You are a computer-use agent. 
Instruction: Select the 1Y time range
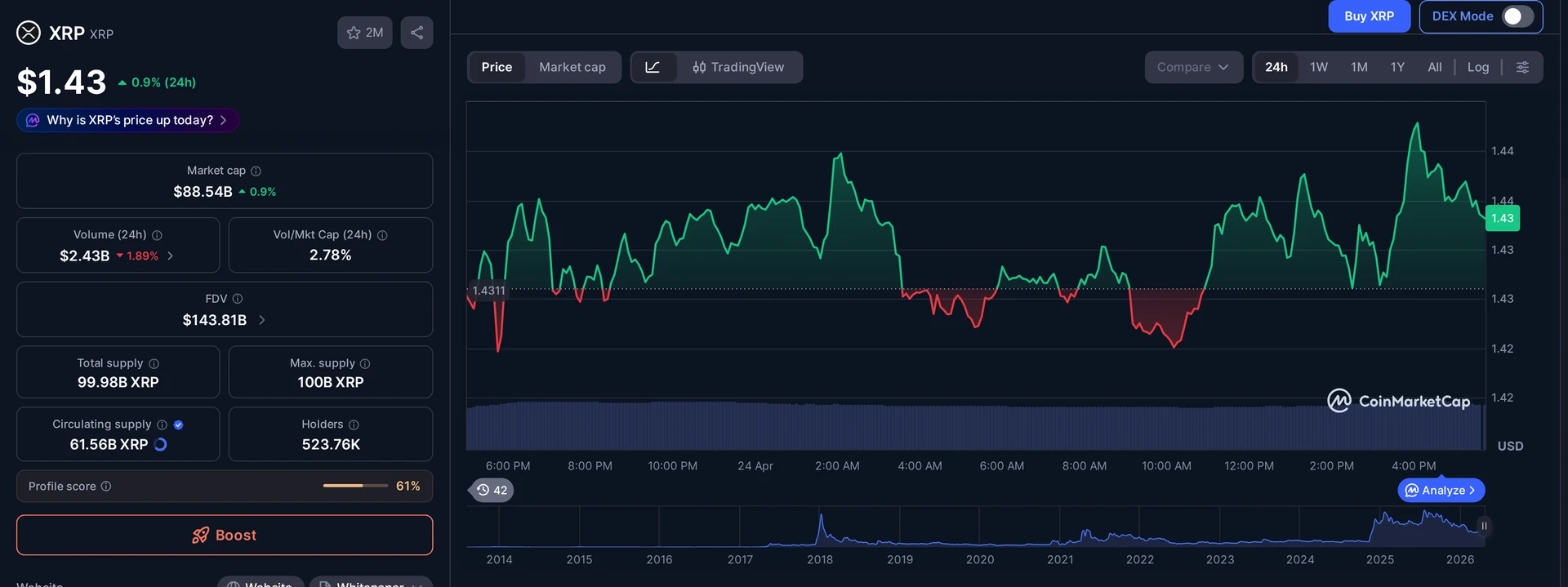pyautogui.click(x=1397, y=67)
